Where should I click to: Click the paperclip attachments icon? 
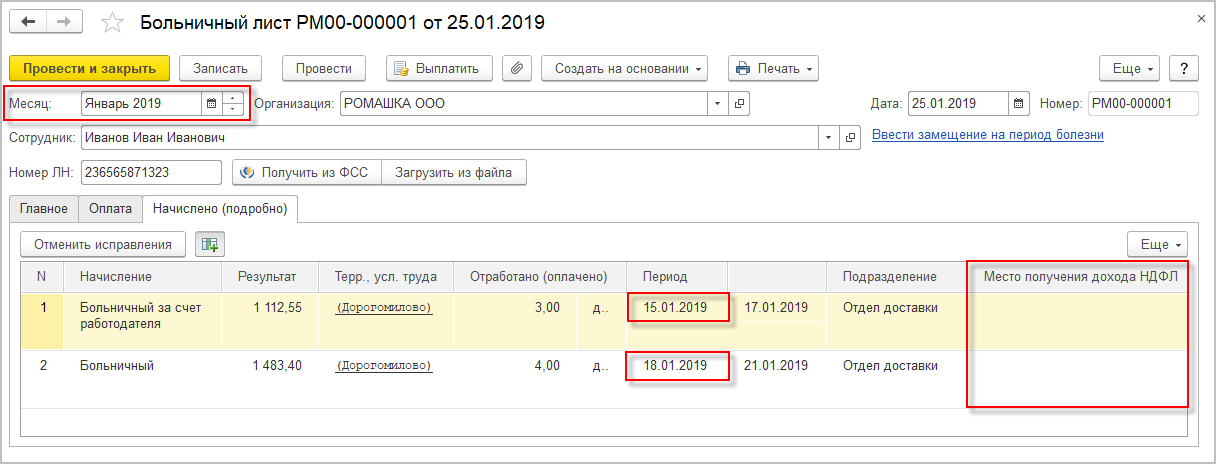click(x=516, y=68)
